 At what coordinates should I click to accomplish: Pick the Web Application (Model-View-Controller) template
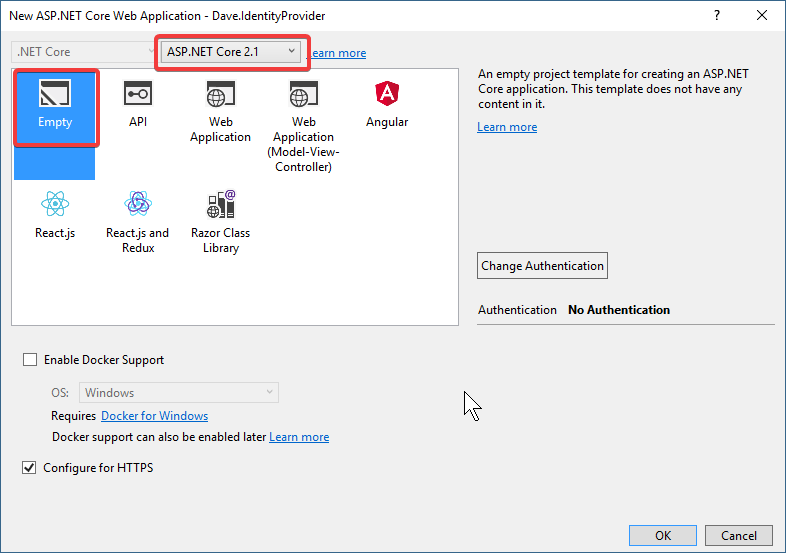(x=303, y=126)
